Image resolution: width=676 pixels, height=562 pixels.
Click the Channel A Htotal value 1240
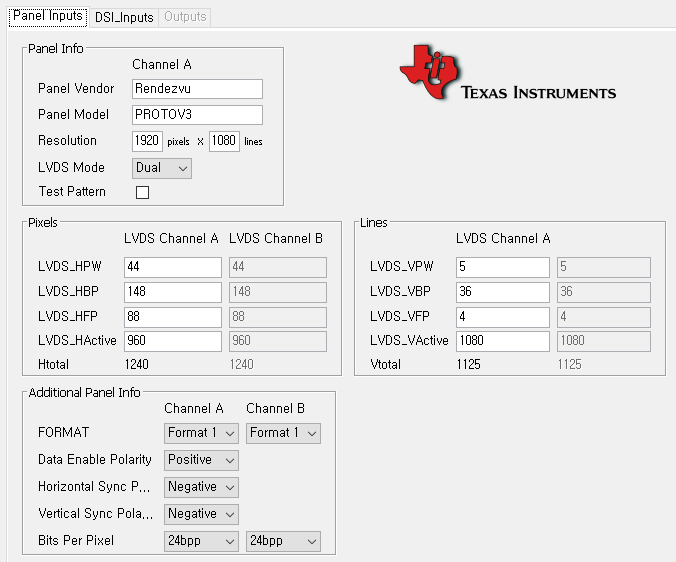tap(137, 365)
